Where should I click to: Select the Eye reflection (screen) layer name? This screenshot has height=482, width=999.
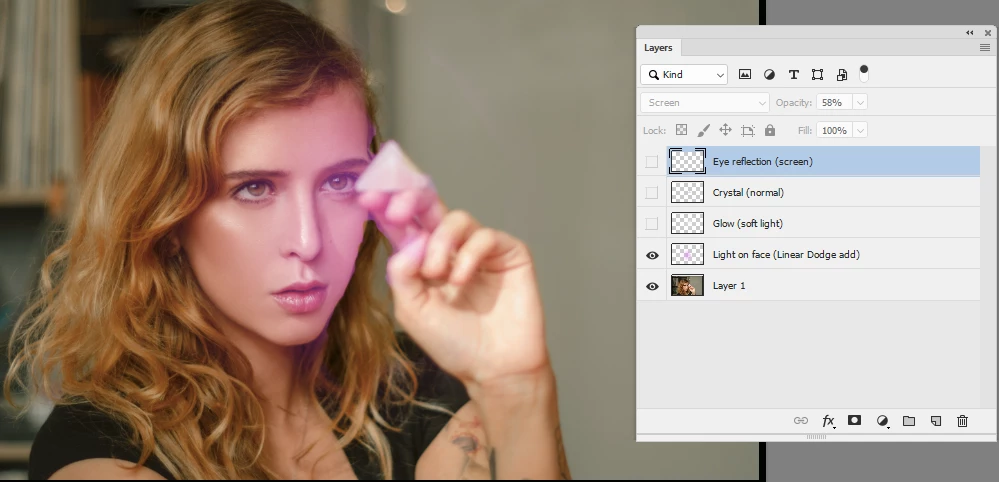pyautogui.click(x=763, y=162)
